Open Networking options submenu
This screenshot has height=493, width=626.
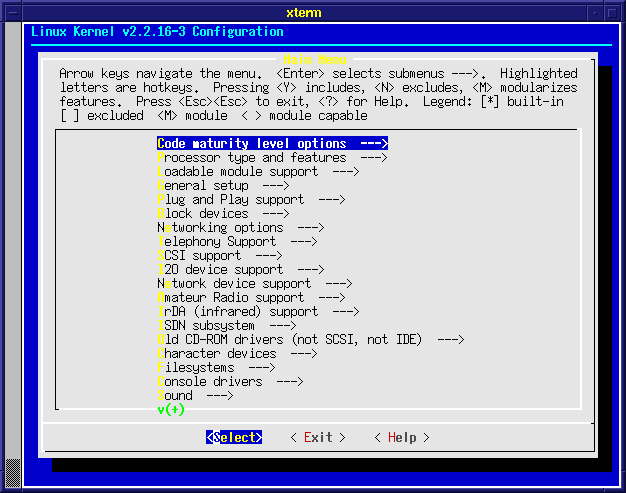(240, 227)
